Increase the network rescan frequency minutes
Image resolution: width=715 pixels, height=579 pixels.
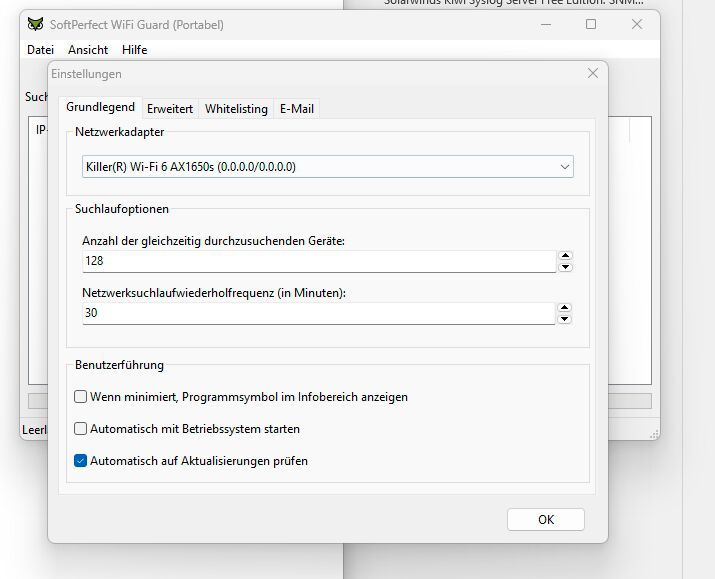pyautogui.click(x=565, y=308)
